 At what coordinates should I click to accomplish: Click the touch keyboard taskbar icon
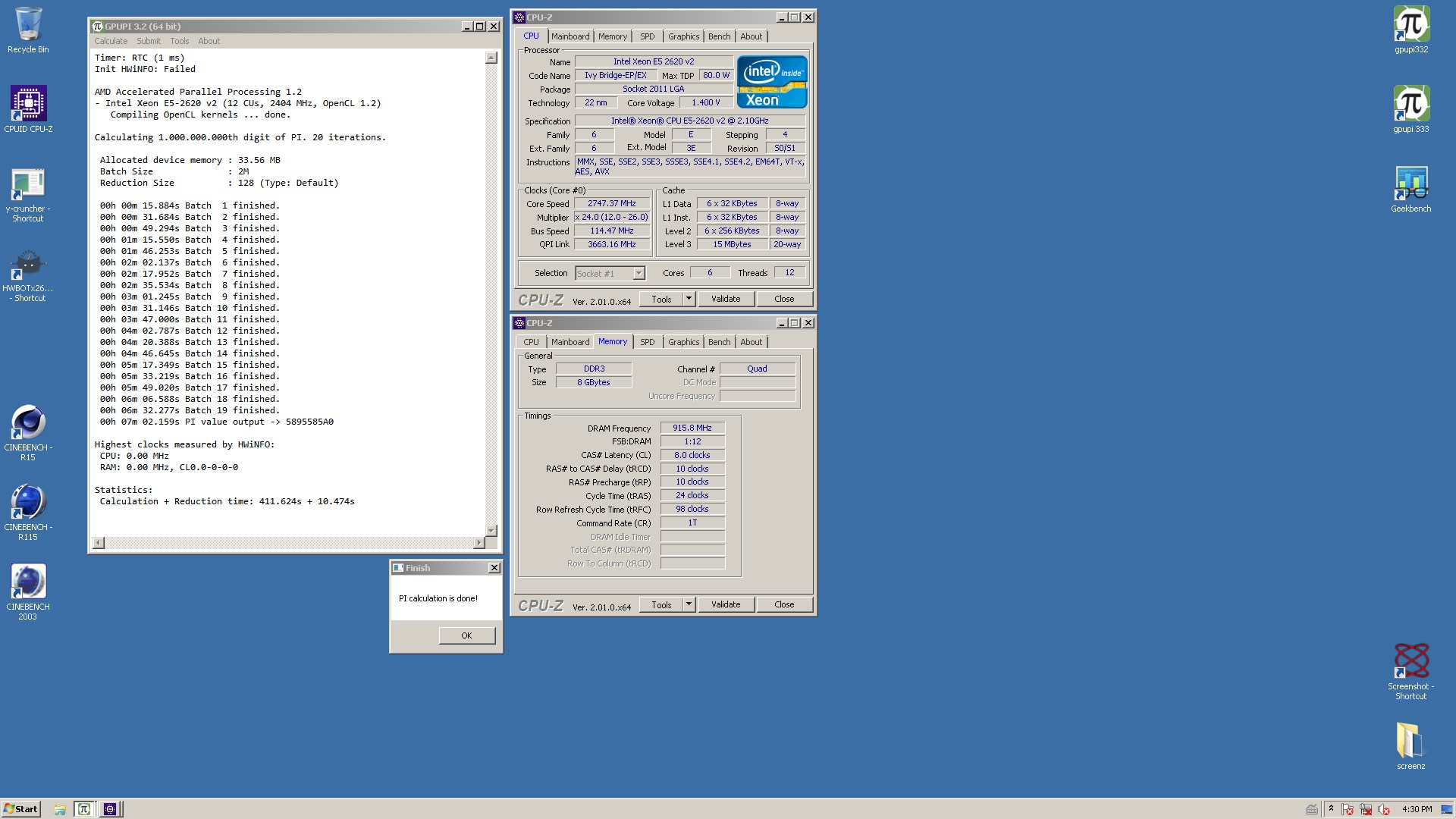coord(1312,810)
